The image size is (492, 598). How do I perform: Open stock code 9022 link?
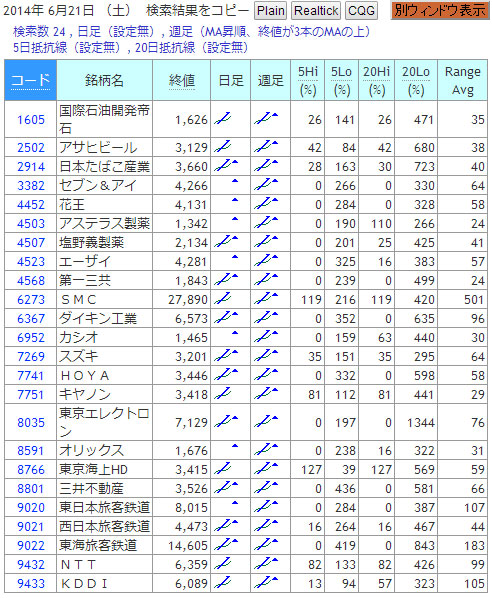click(x=31, y=546)
